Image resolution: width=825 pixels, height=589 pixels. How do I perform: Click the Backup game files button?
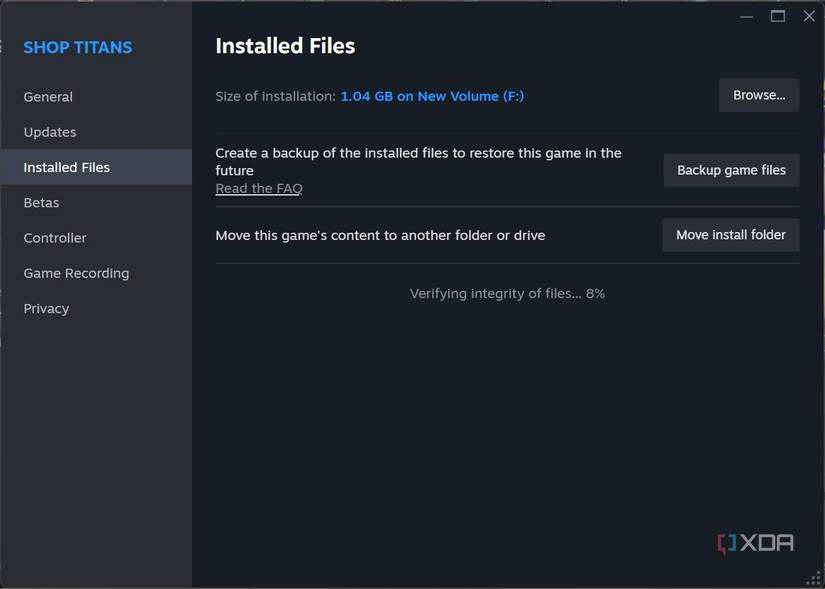731,170
